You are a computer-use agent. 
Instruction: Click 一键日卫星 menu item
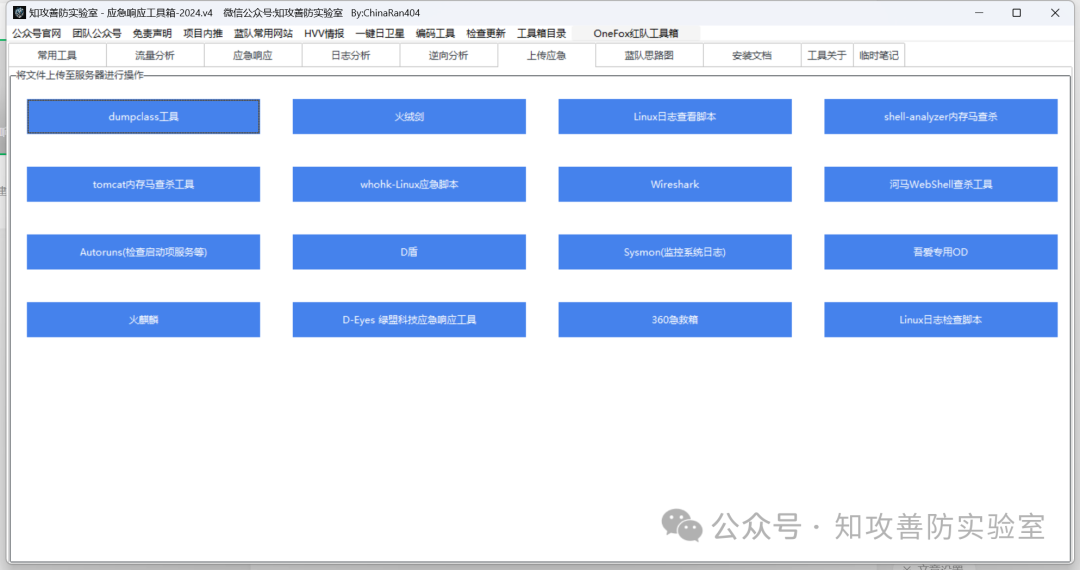click(x=380, y=33)
